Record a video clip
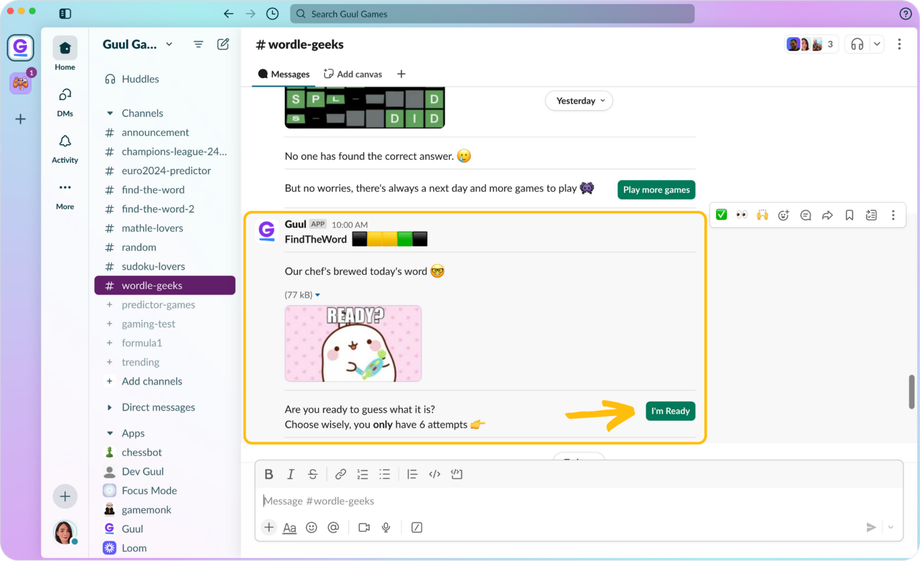Image resolution: width=920 pixels, height=562 pixels. tap(364, 527)
